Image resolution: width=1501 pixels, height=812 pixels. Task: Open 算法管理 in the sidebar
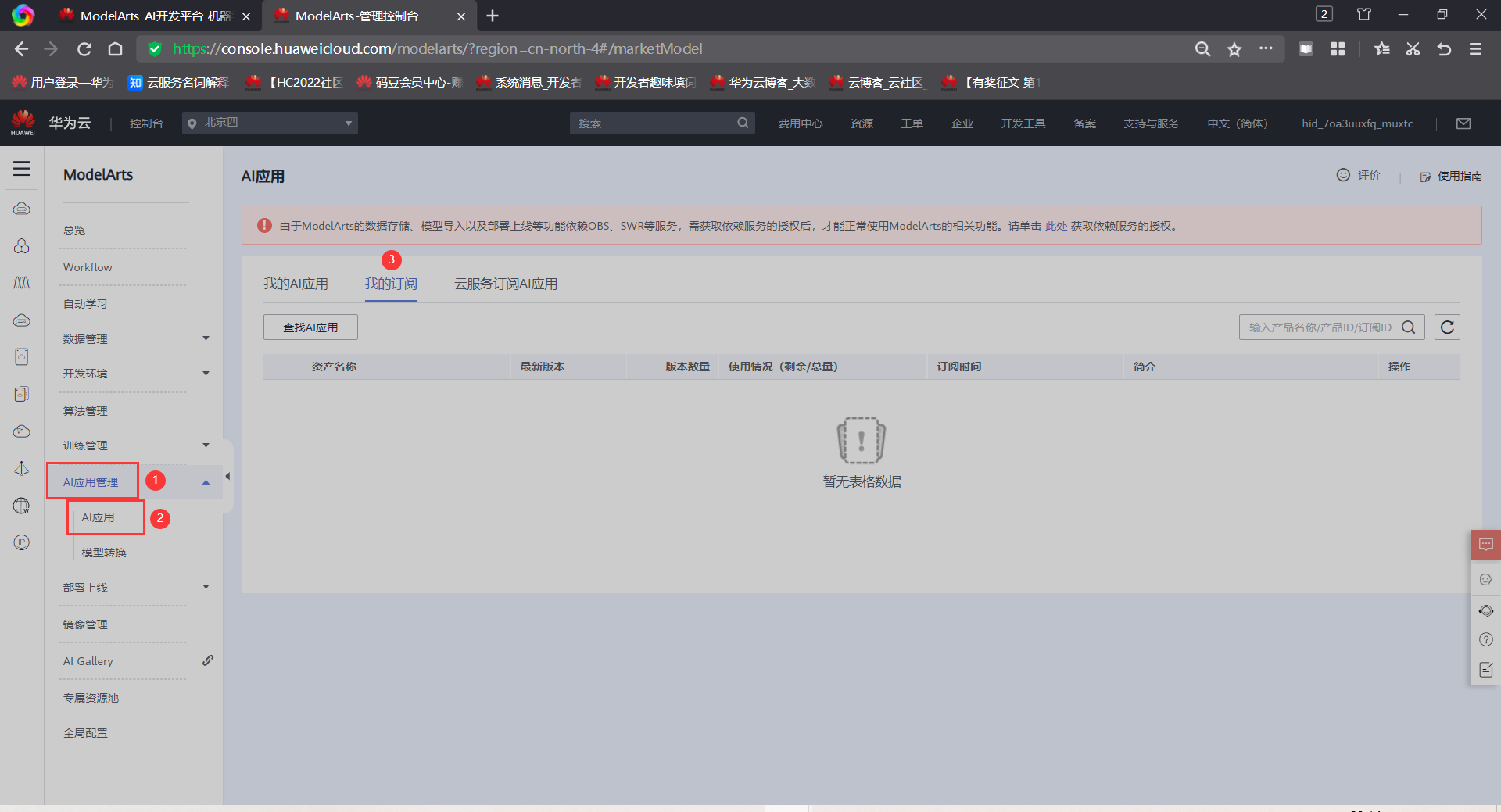(x=85, y=411)
